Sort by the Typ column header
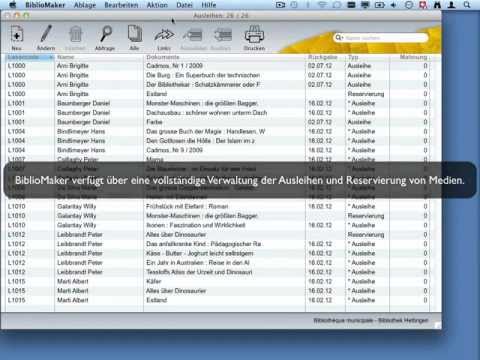 [x=367, y=57]
